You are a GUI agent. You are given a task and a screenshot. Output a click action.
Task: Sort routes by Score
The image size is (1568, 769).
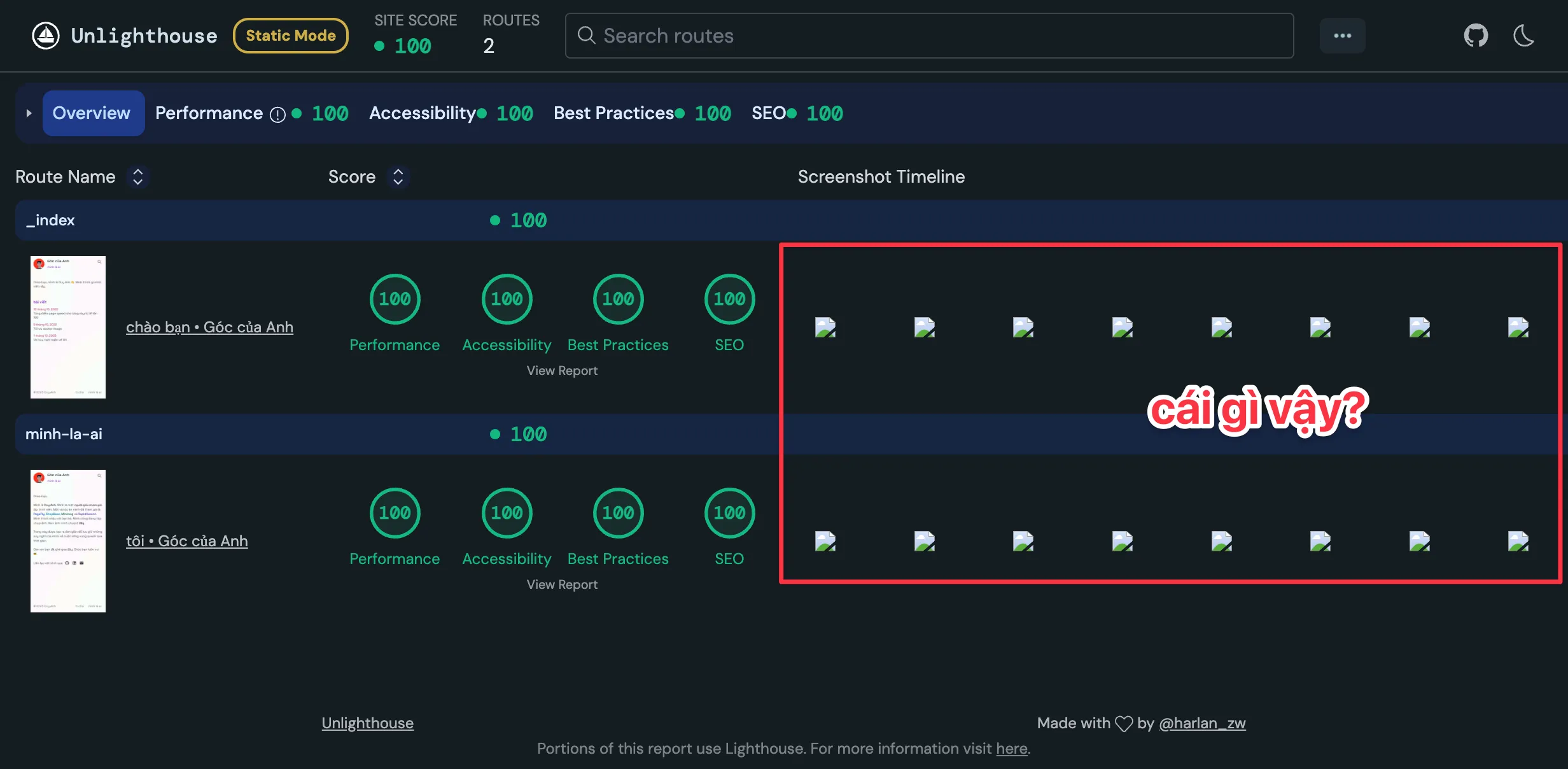pos(398,177)
